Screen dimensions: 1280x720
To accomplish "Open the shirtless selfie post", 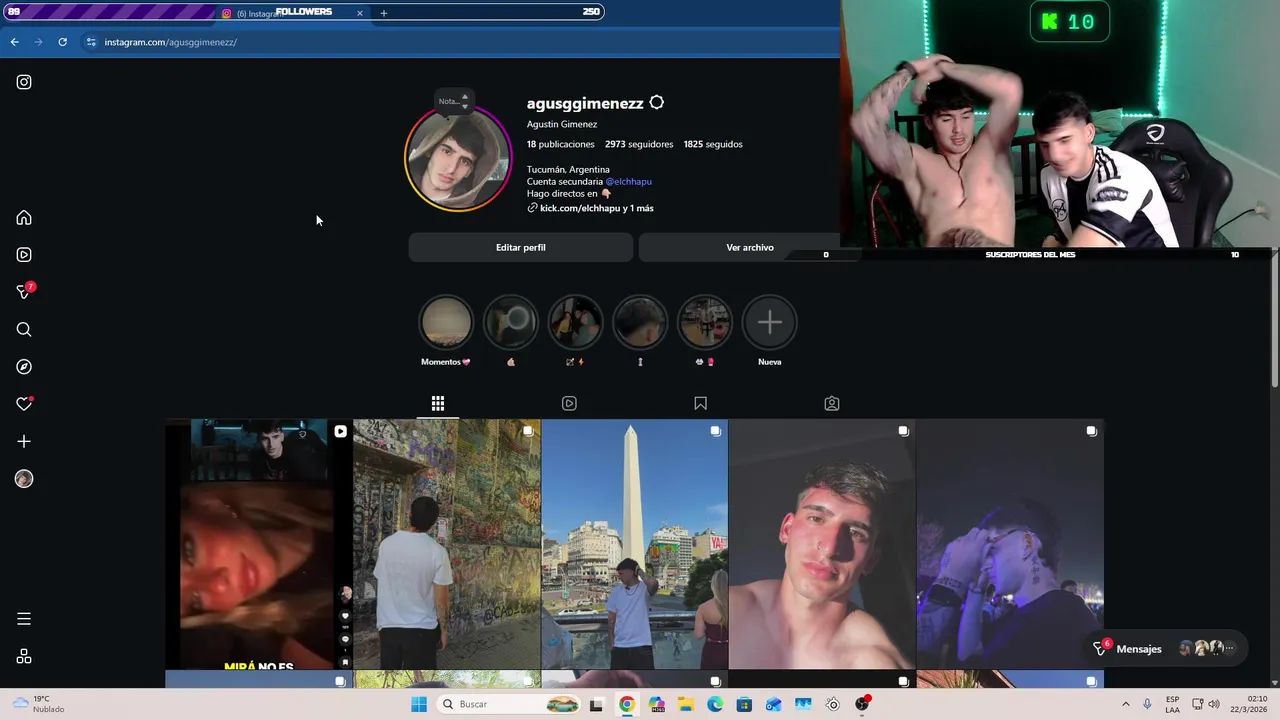I will click(x=822, y=544).
